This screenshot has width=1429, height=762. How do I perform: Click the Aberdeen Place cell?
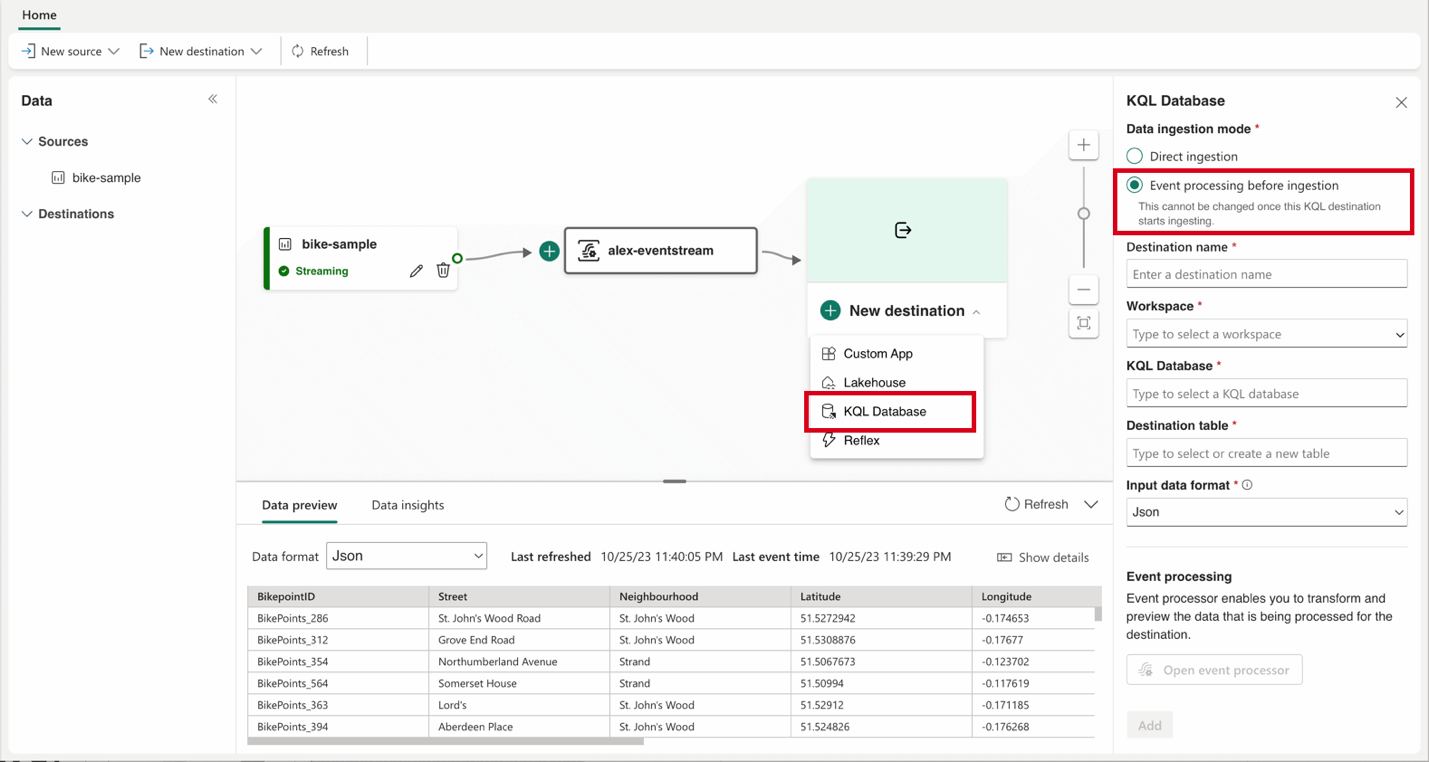(519, 727)
